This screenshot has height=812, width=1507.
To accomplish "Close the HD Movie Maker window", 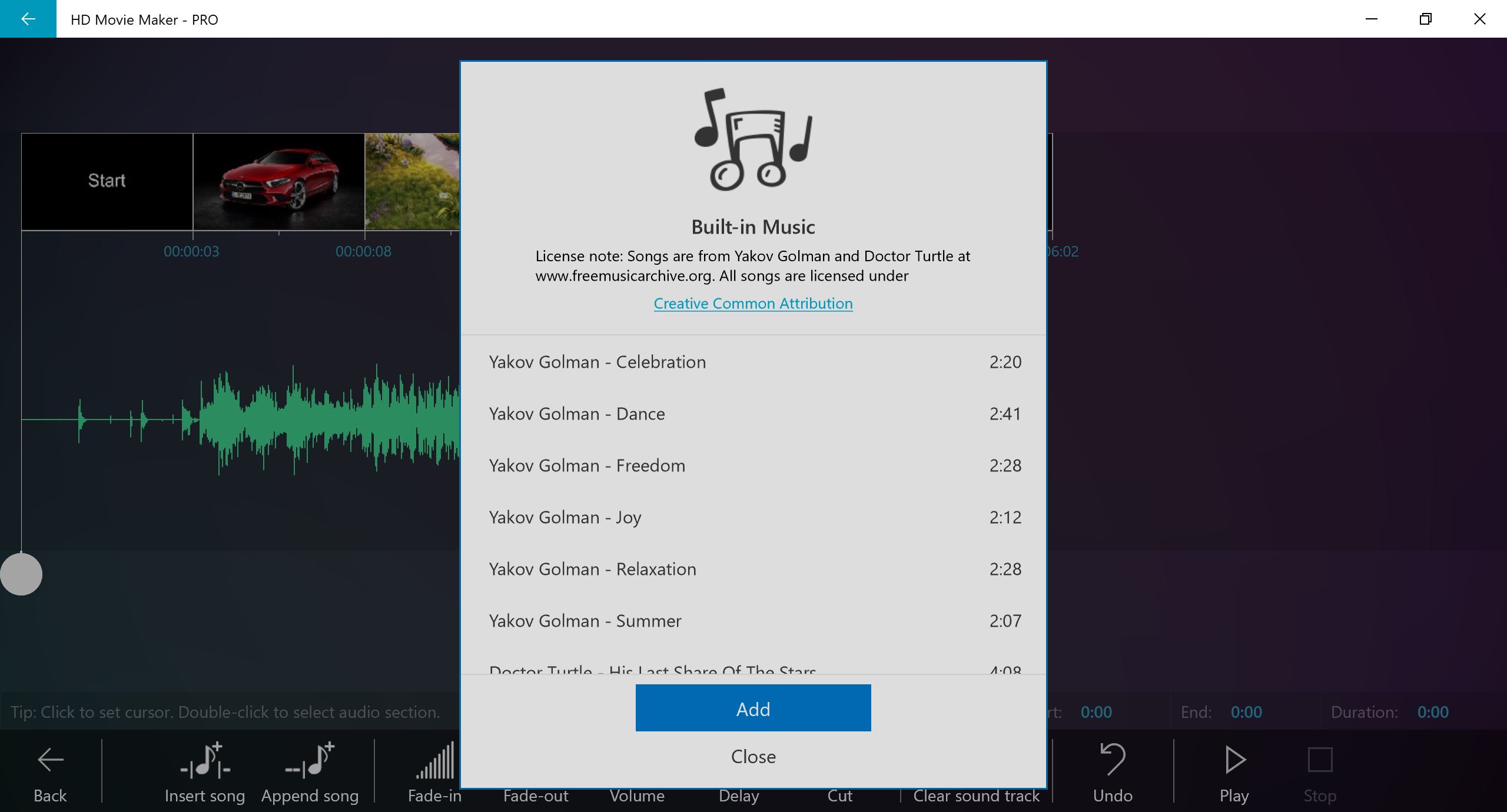I will point(1480,19).
